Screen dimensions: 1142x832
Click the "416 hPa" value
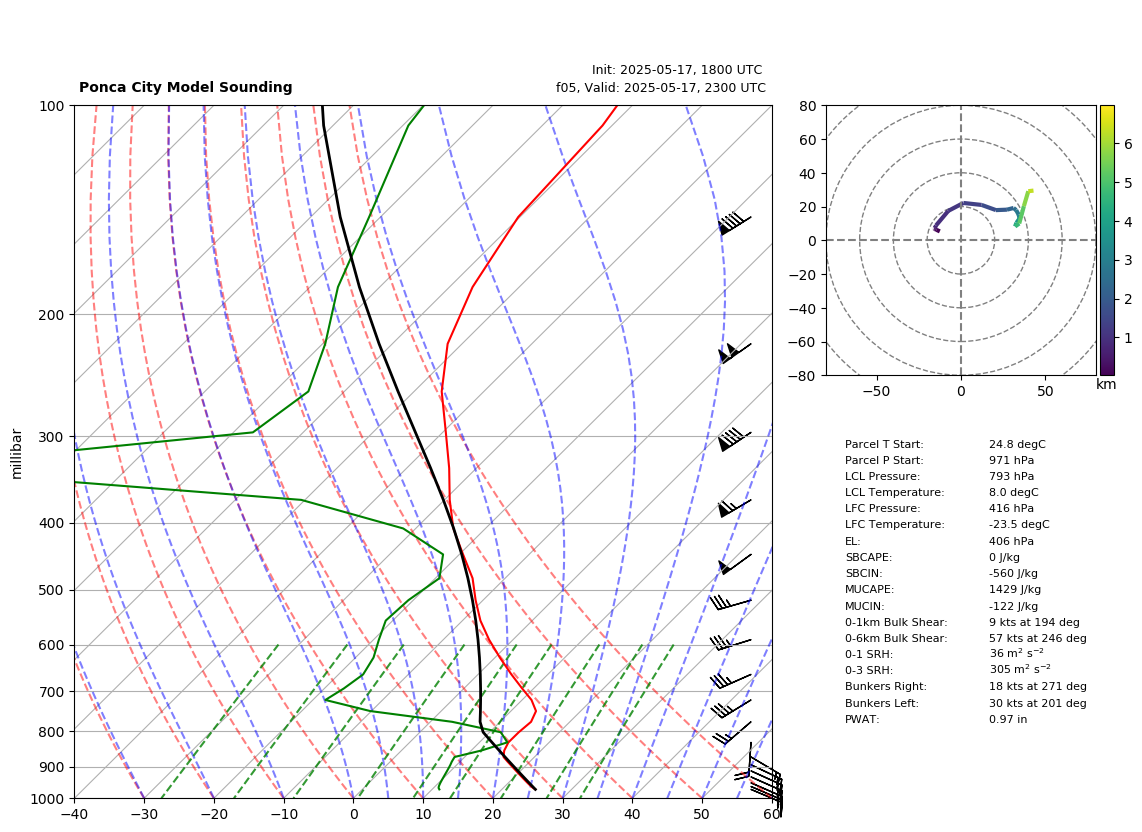pyautogui.click(x=1011, y=509)
